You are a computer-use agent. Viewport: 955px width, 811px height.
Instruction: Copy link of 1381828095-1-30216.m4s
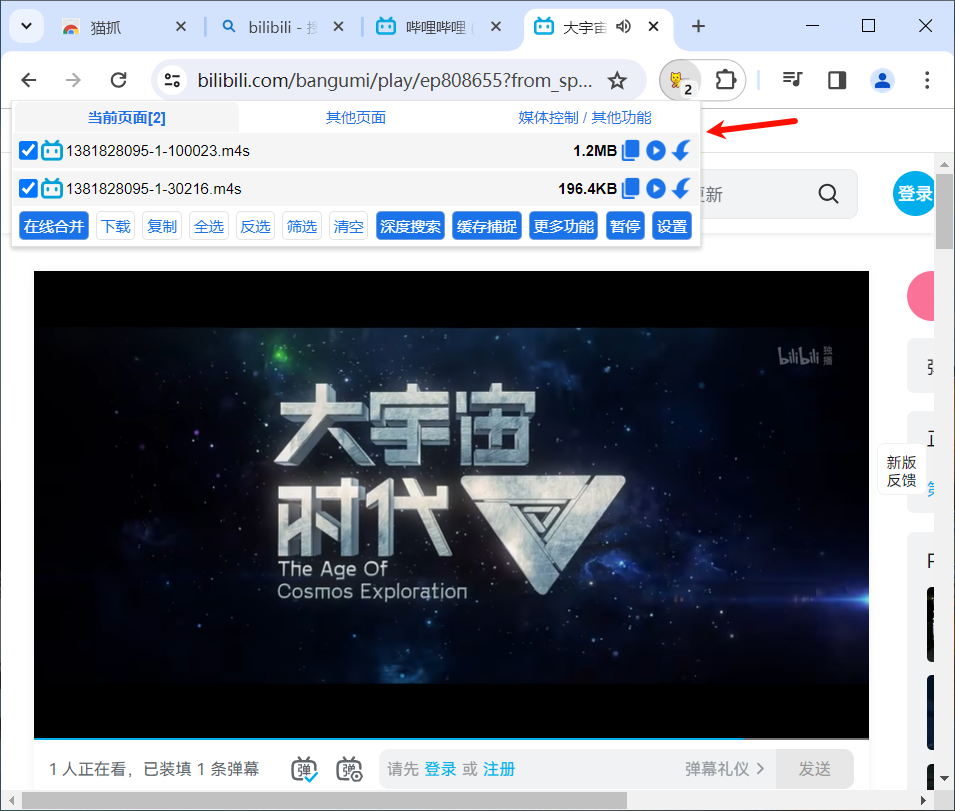pos(630,189)
